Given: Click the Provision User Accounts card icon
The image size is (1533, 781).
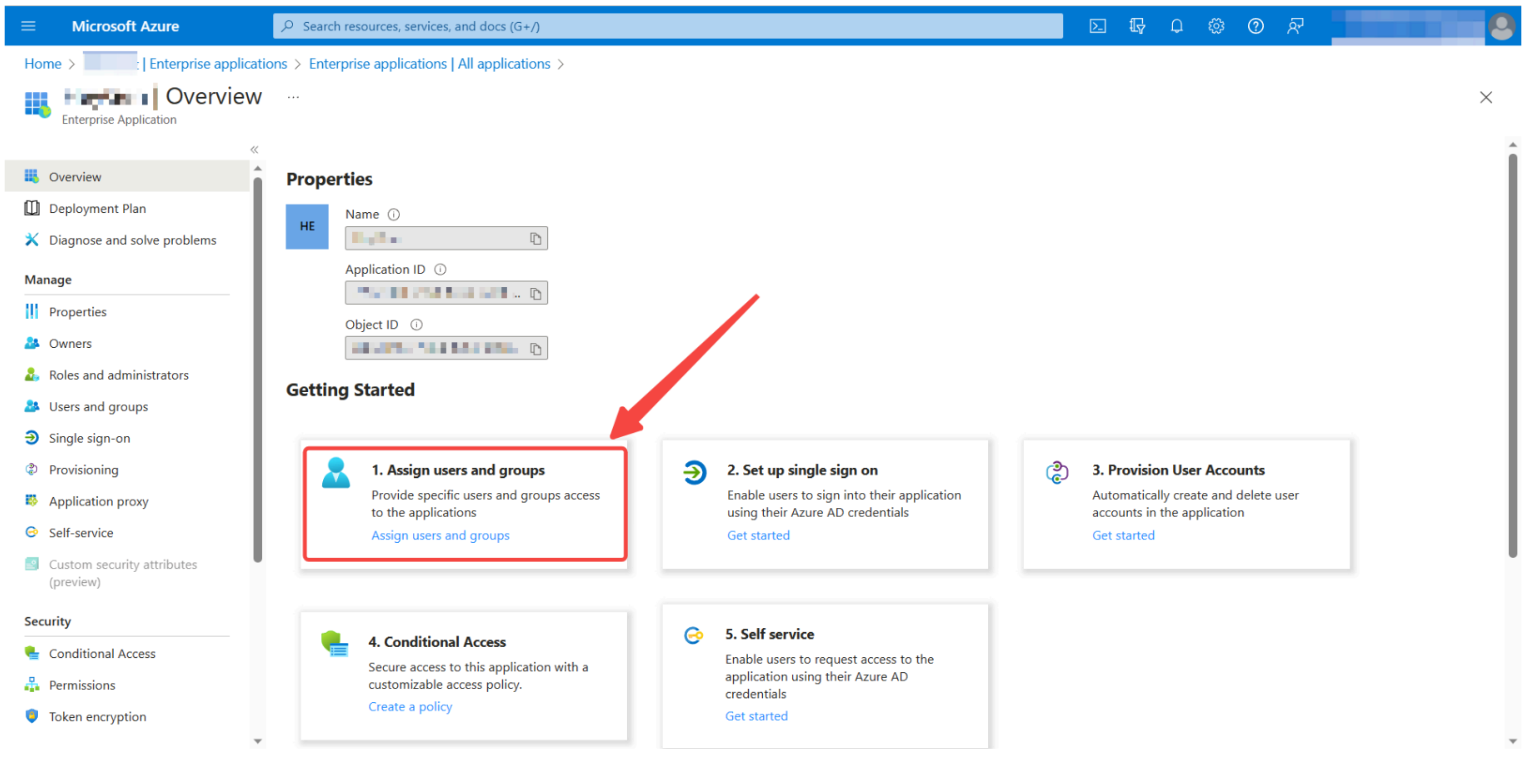Looking at the screenshot, I should coord(1057,472).
